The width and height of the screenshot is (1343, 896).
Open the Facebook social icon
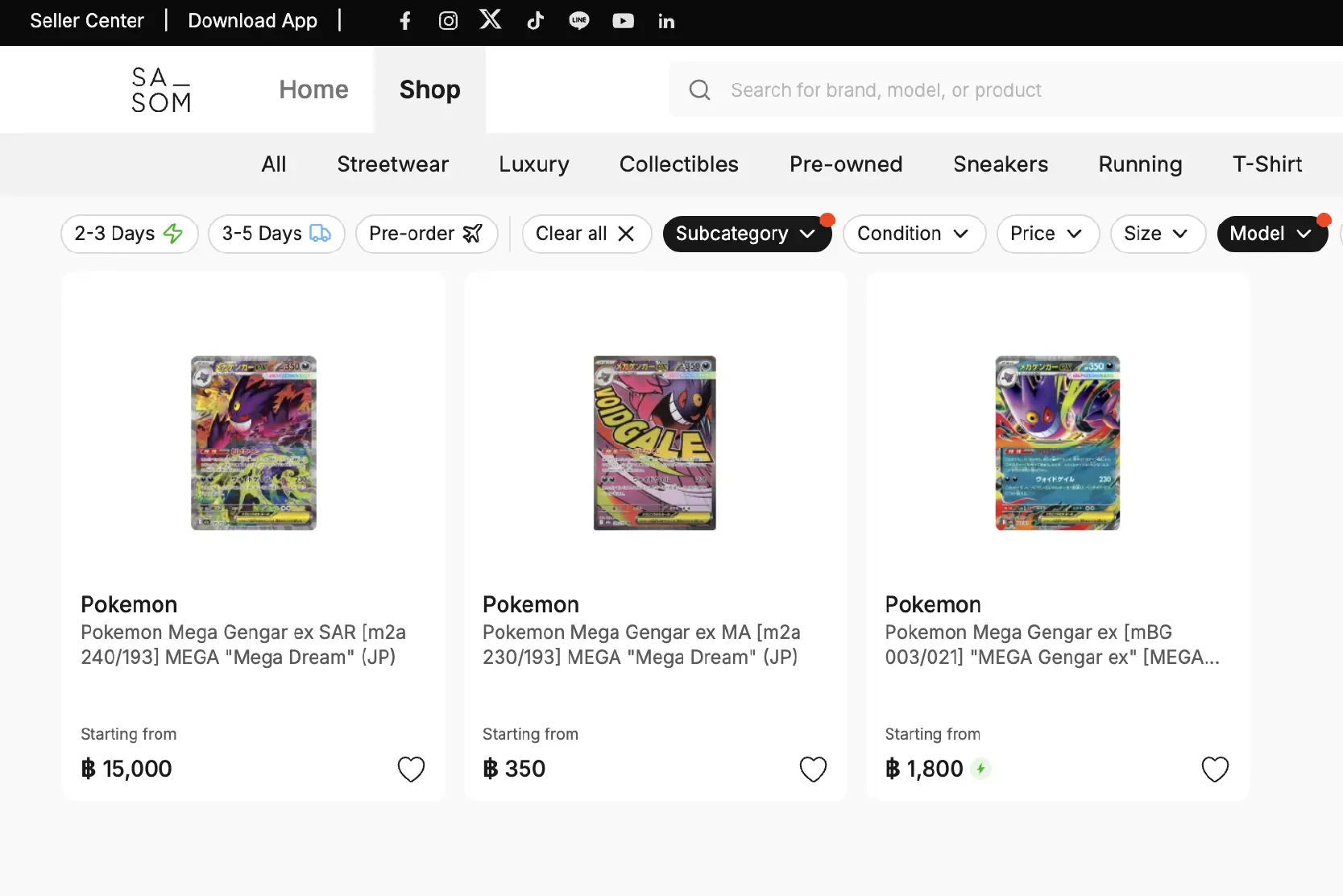pos(405,21)
